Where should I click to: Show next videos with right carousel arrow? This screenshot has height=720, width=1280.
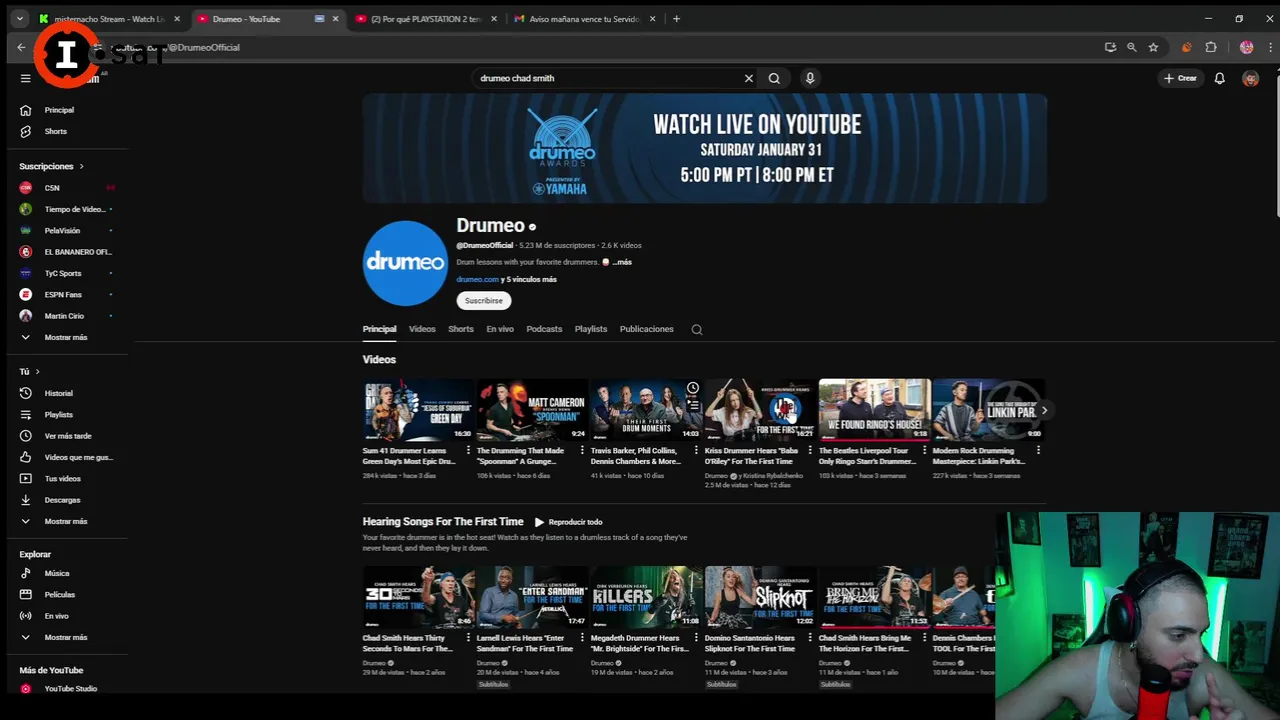1044,410
